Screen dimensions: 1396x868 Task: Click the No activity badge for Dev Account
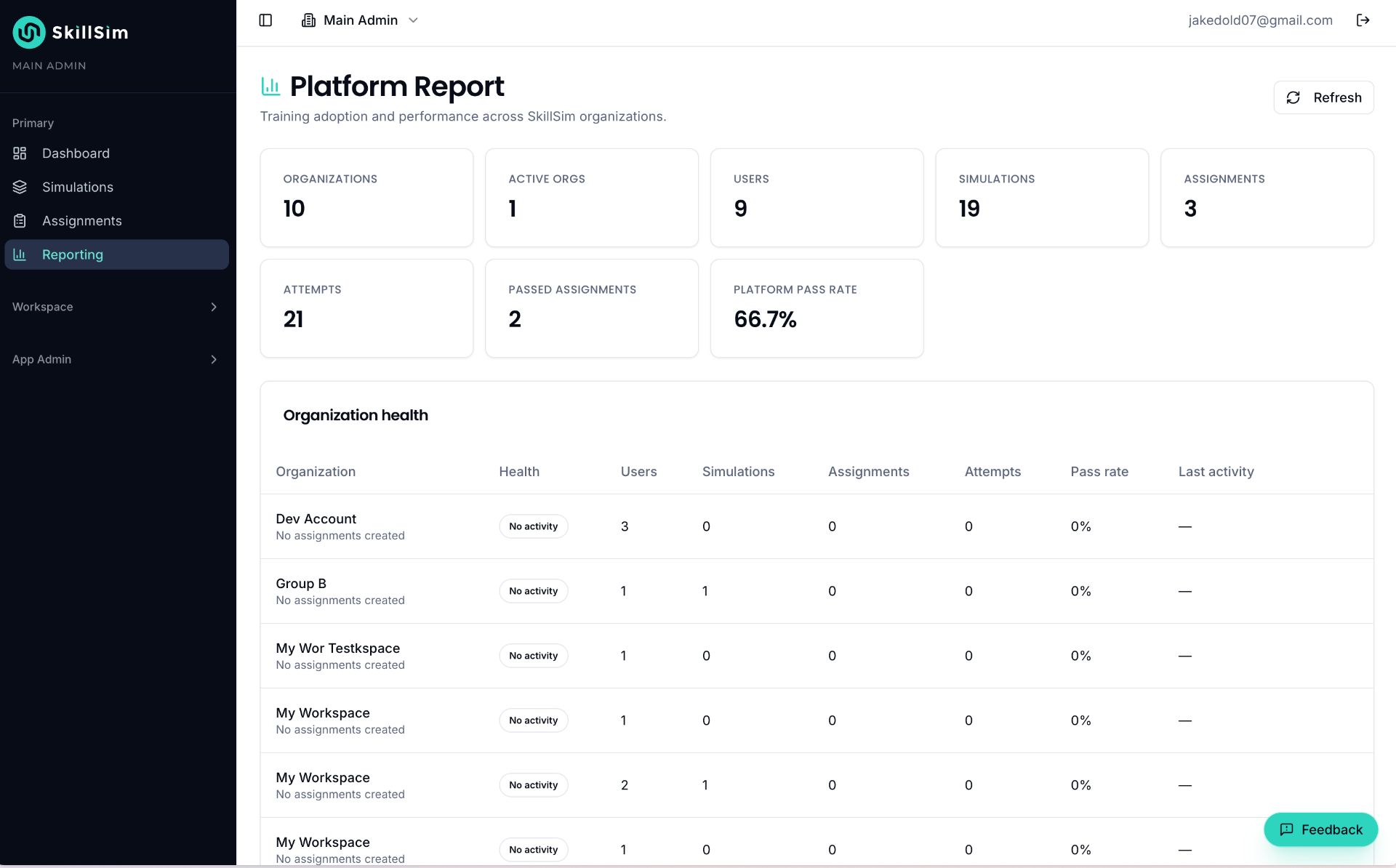[x=533, y=526]
